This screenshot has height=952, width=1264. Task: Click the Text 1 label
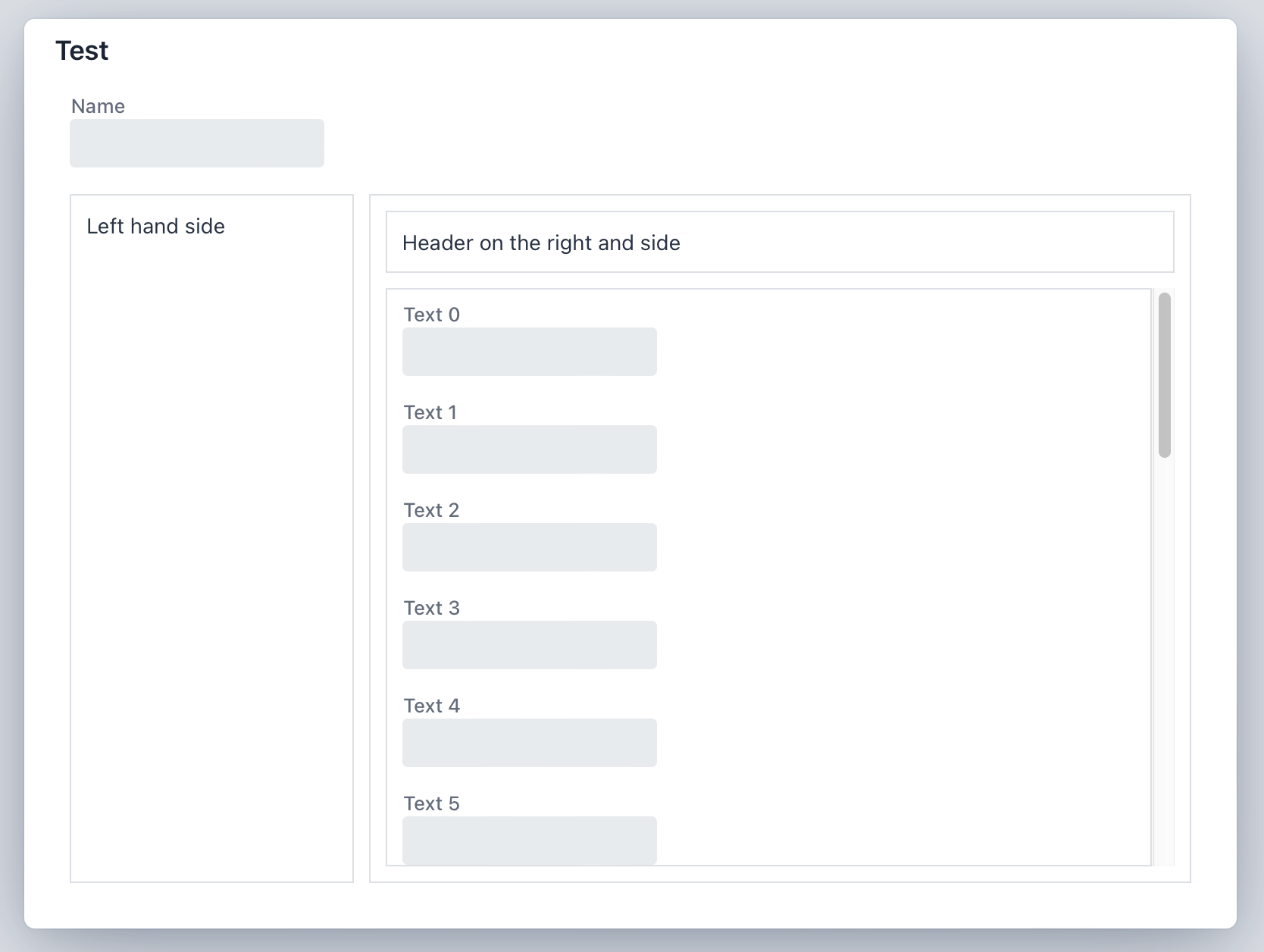[430, 412]
